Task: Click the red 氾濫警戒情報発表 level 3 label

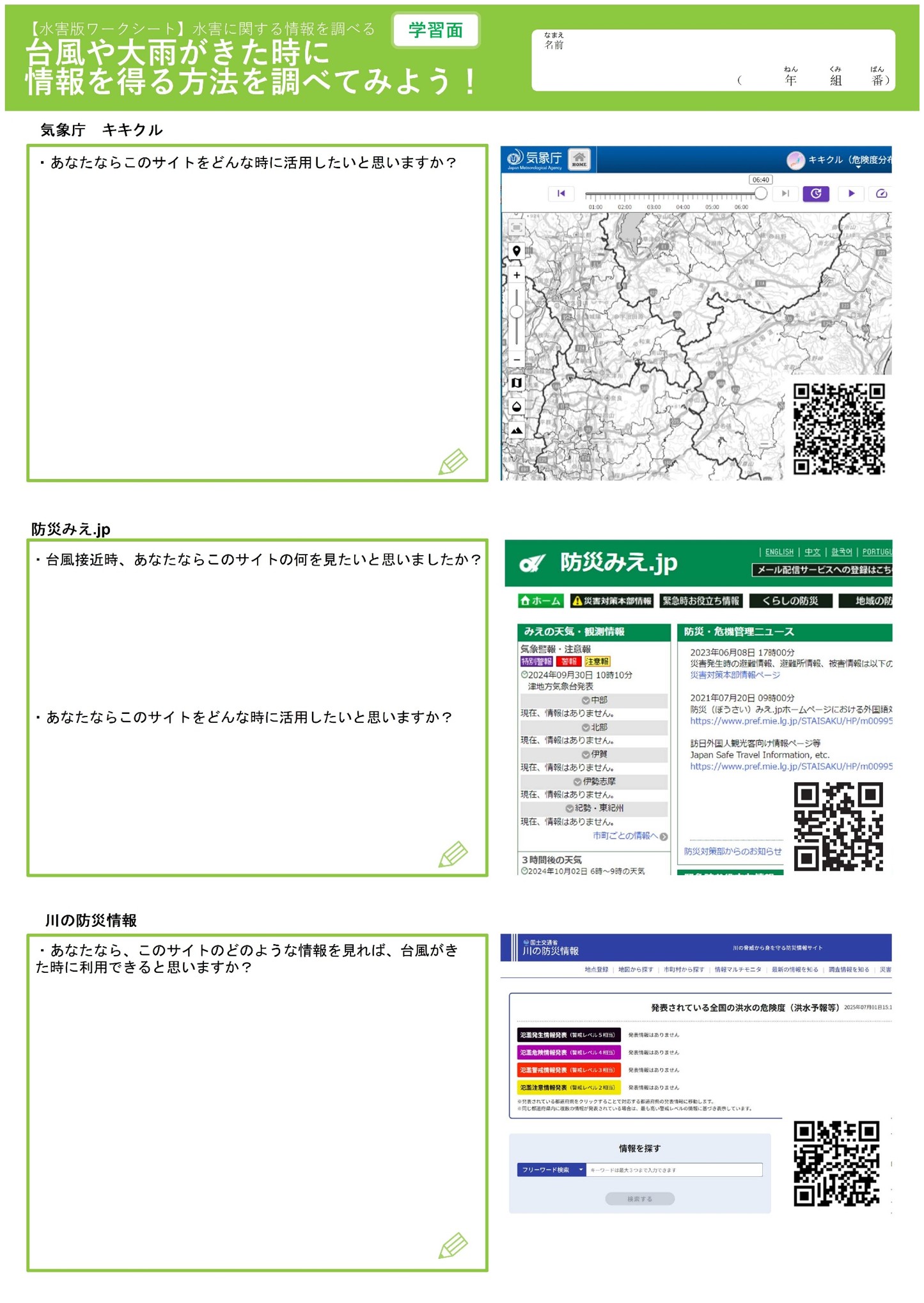Action: [568, 1070]
